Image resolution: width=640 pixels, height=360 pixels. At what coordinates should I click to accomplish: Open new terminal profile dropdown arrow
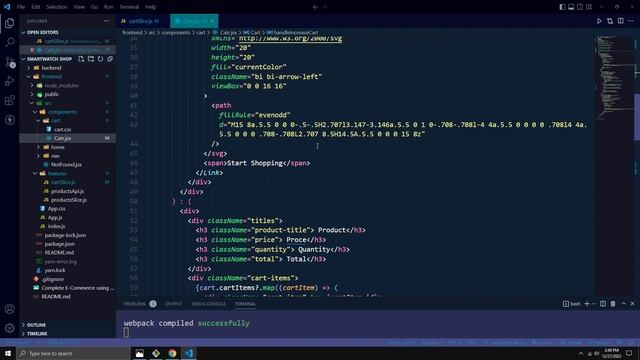coord(593,304)
